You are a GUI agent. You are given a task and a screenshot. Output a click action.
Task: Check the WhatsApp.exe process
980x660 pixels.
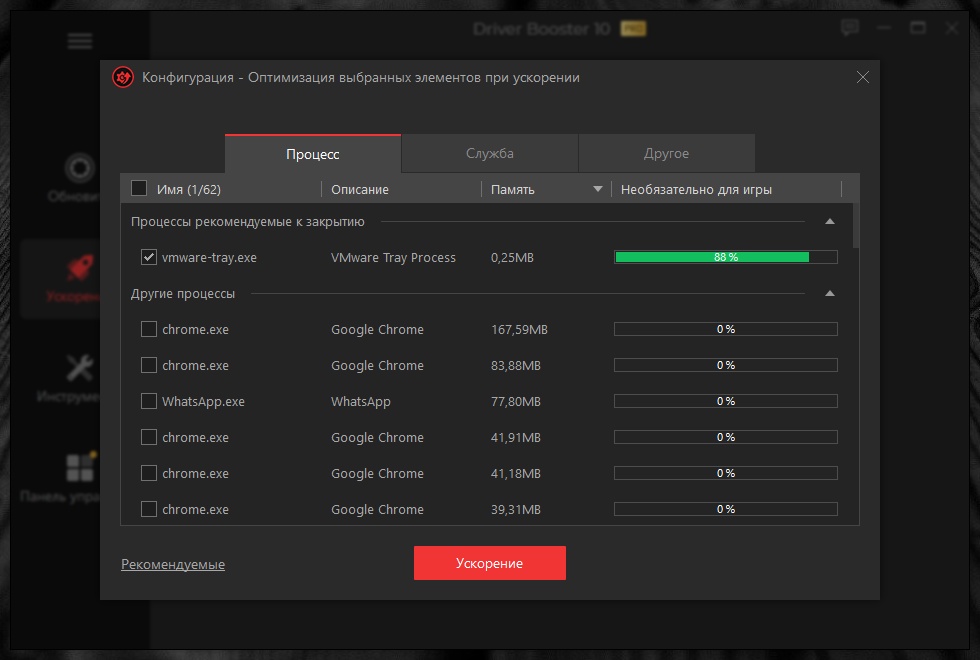pyautogui.click(x=148, y=401)
